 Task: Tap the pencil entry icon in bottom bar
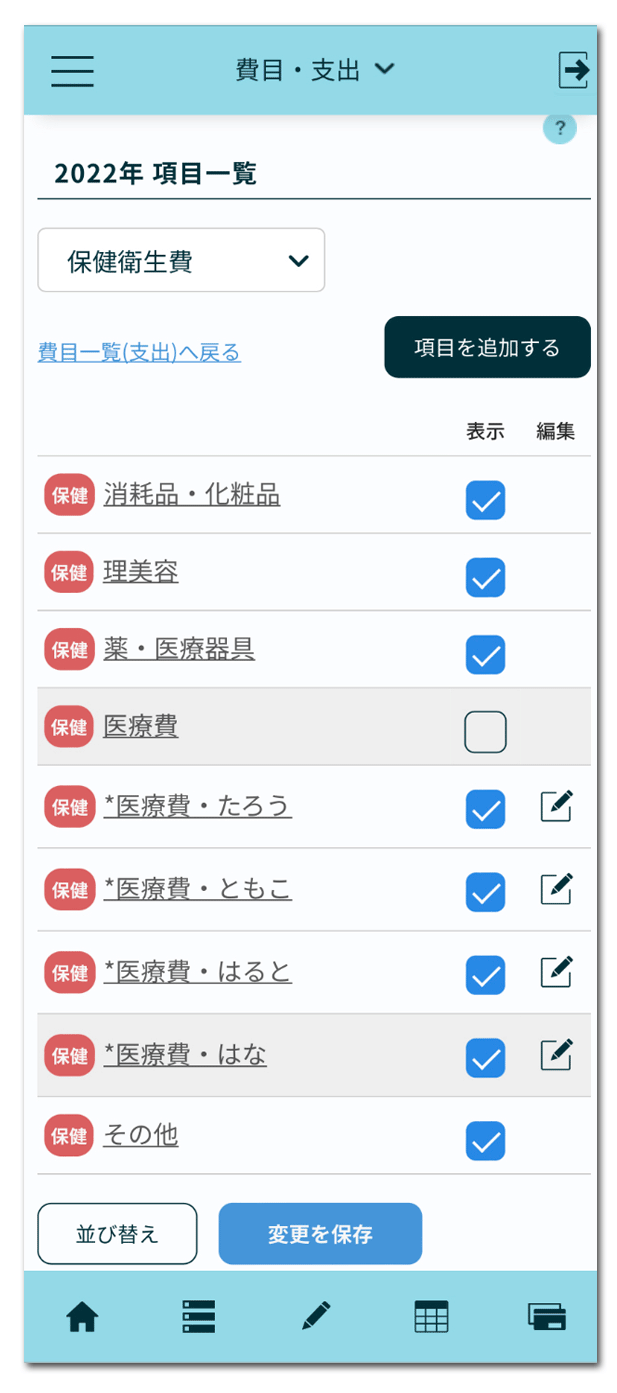pyautogui.click(x=315, y=1318)
